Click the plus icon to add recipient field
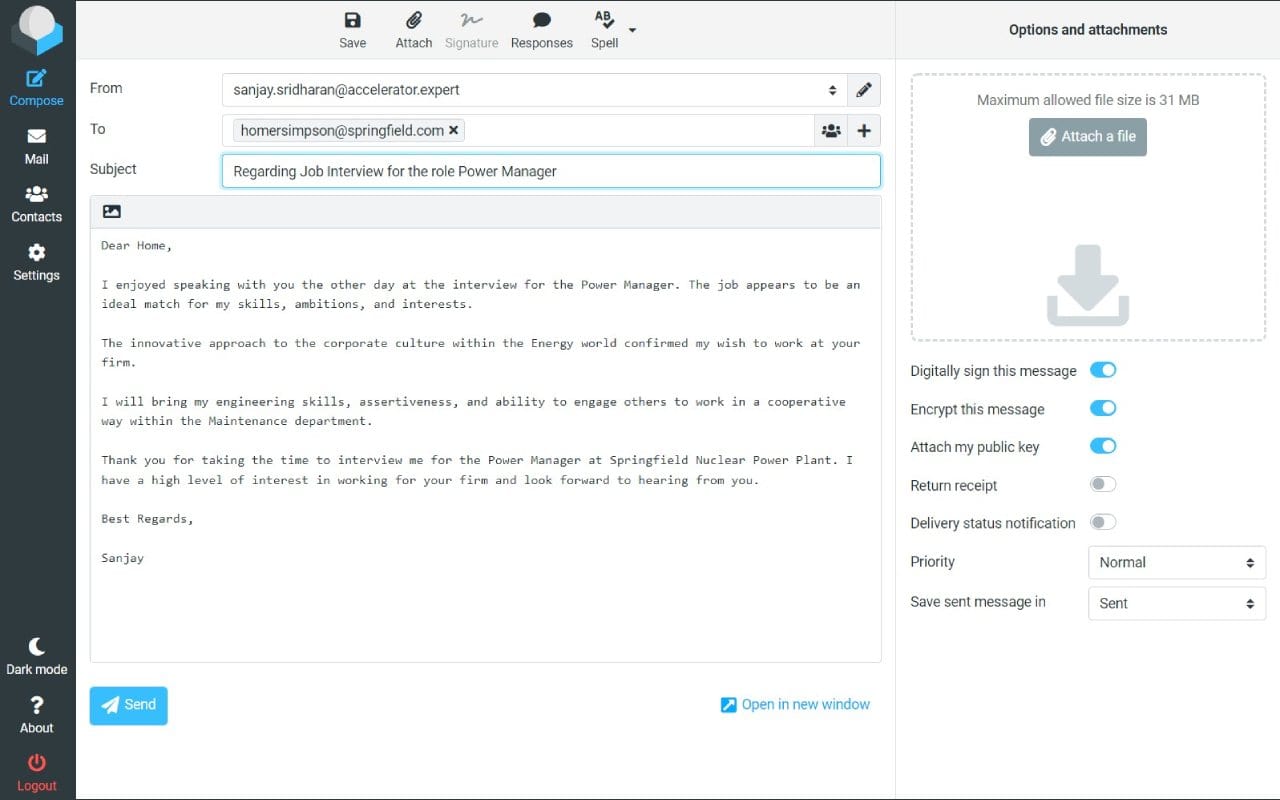 [864, 130]
